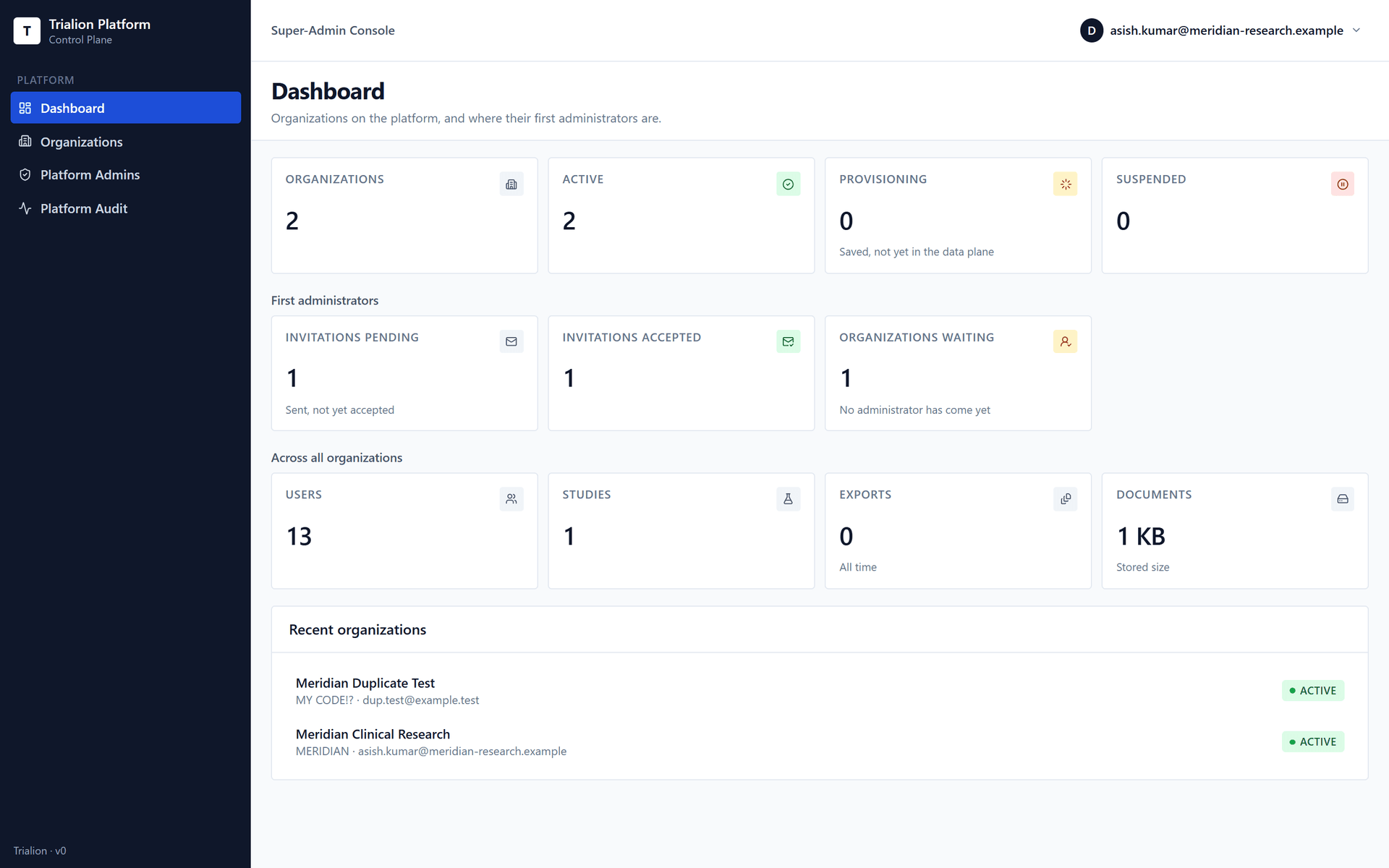Click 'Saved, not yet in the data plane'
Image resolution: width=1389 pixels, height=868 pixels.
[x=917, y=252]
